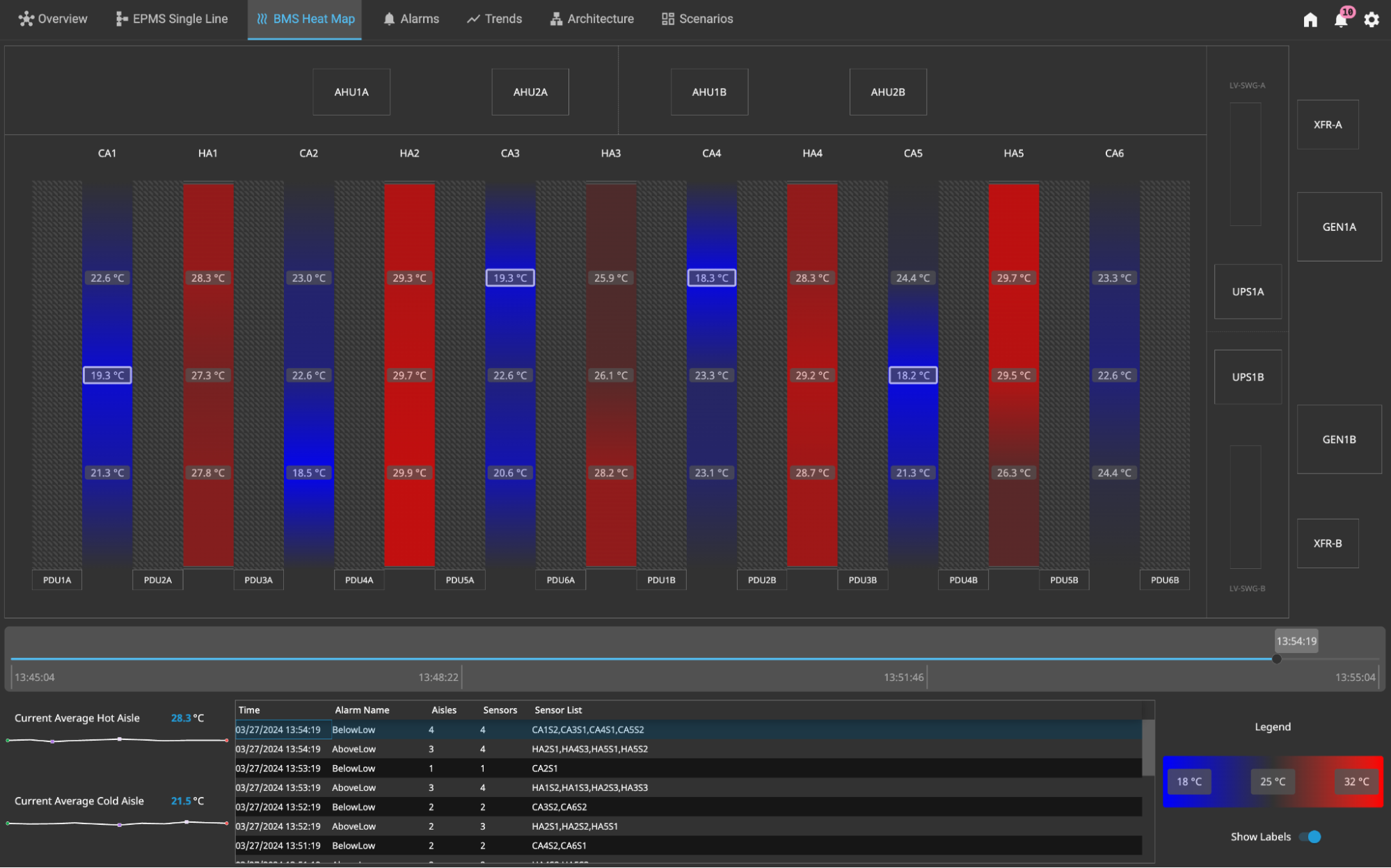Click the 29.2 °C sensor in HA4

coord(812,376)
